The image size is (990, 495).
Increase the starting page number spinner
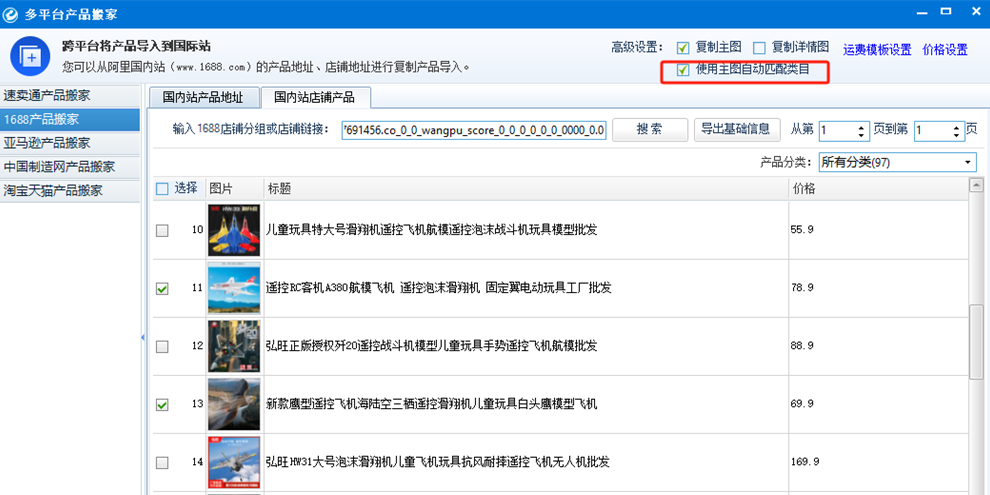862,125
